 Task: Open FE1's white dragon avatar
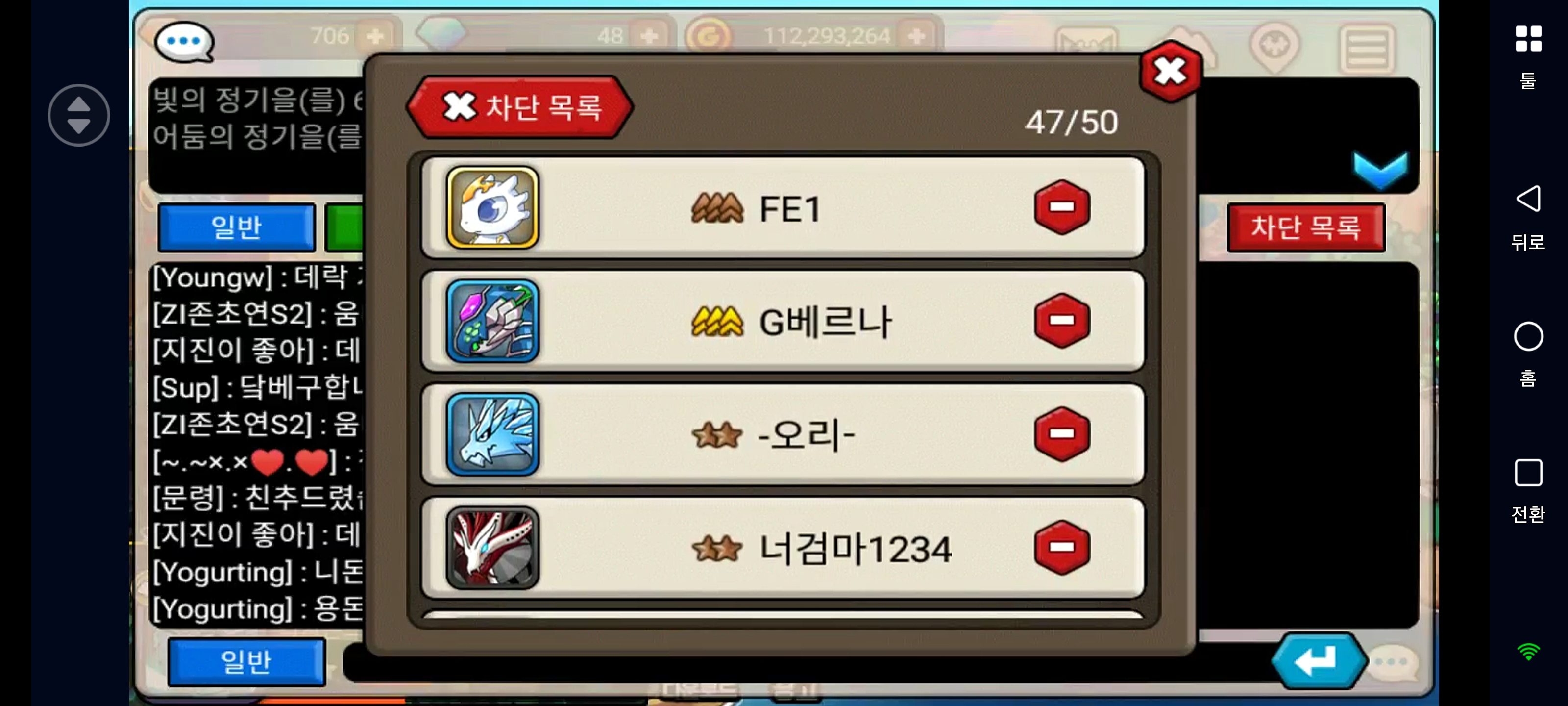coord(492,207)
